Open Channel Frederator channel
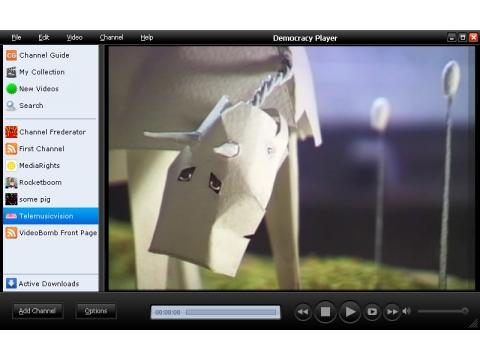Viewport: 480px width, 360px height. tap(51, 132)
